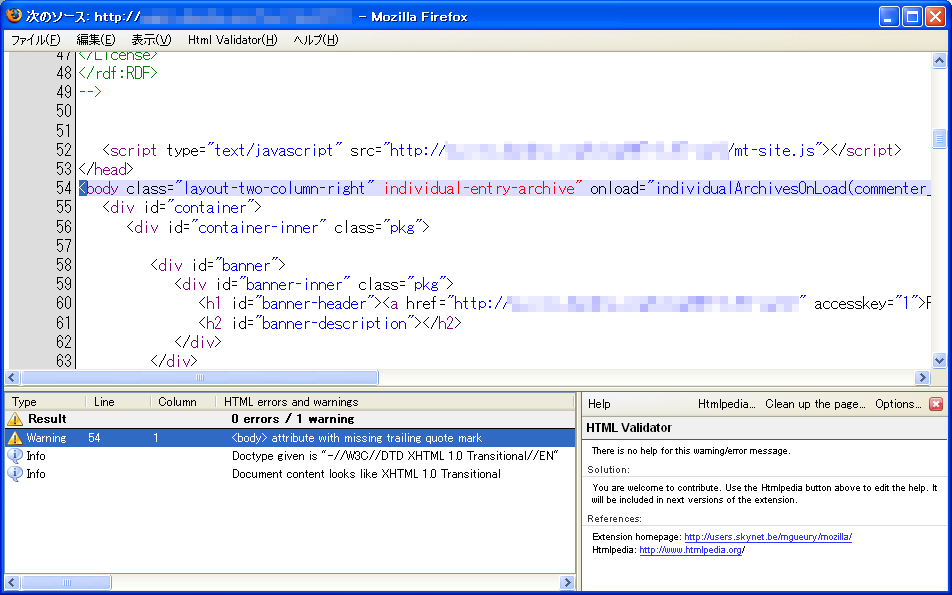The image size is (952, 595).
Task: Click the script tag on line 52
Action: [x=502, y=150]
